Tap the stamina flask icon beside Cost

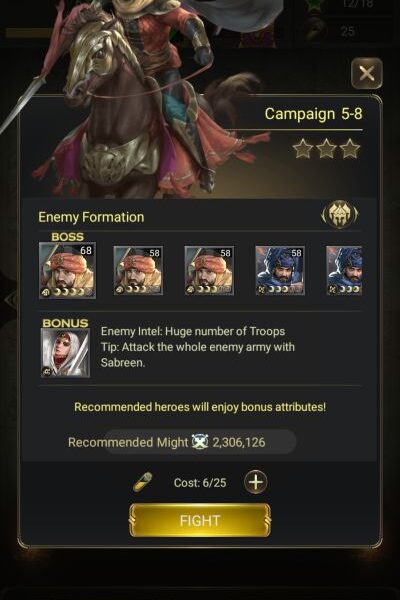(142, 482)
